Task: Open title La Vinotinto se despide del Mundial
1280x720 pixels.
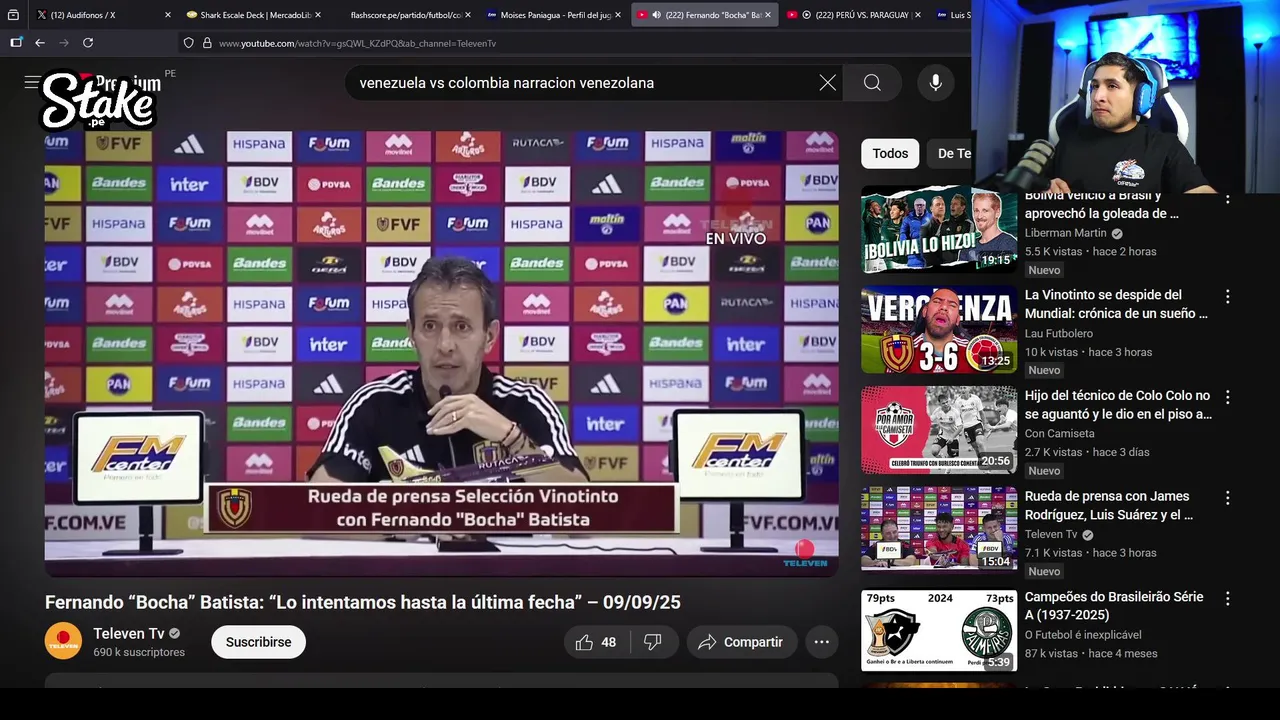Action: point(1116,304)
